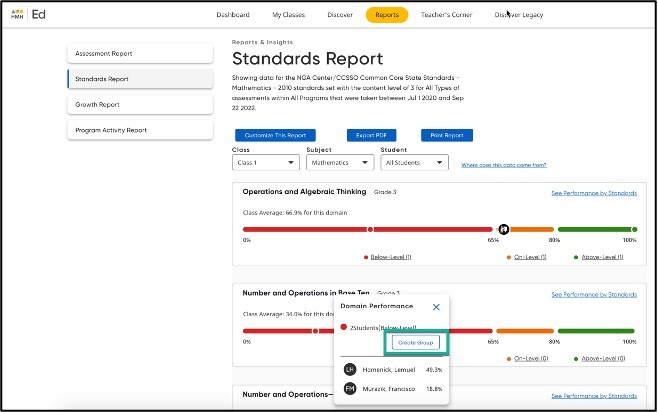Click the Create Group button
This screenshot has width=658, height=412.
(x=415, y=342)
